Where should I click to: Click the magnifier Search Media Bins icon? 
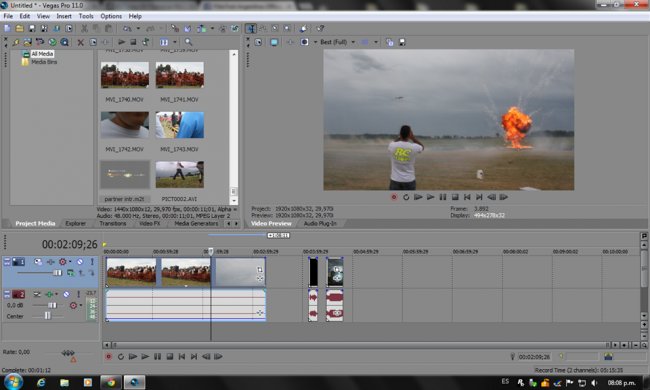(188, 42)
